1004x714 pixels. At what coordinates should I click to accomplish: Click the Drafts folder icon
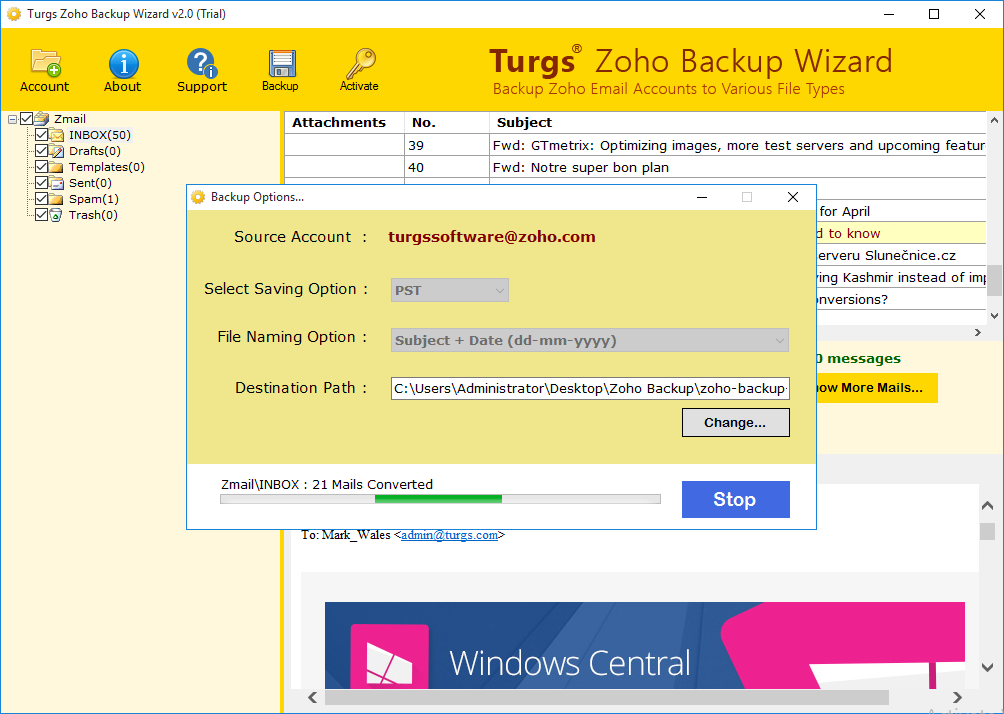57,151
